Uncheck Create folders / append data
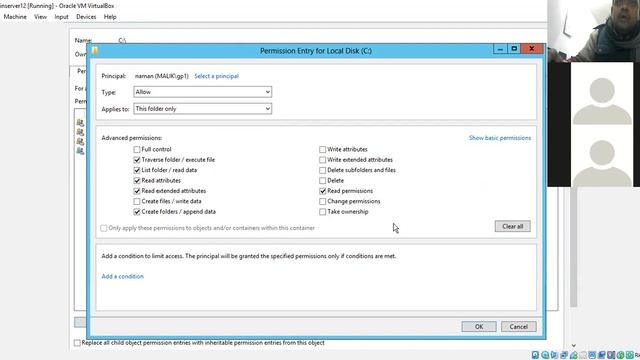Image resolution: width=640 pixels, height=360 pixels. (x=137, y=212)
